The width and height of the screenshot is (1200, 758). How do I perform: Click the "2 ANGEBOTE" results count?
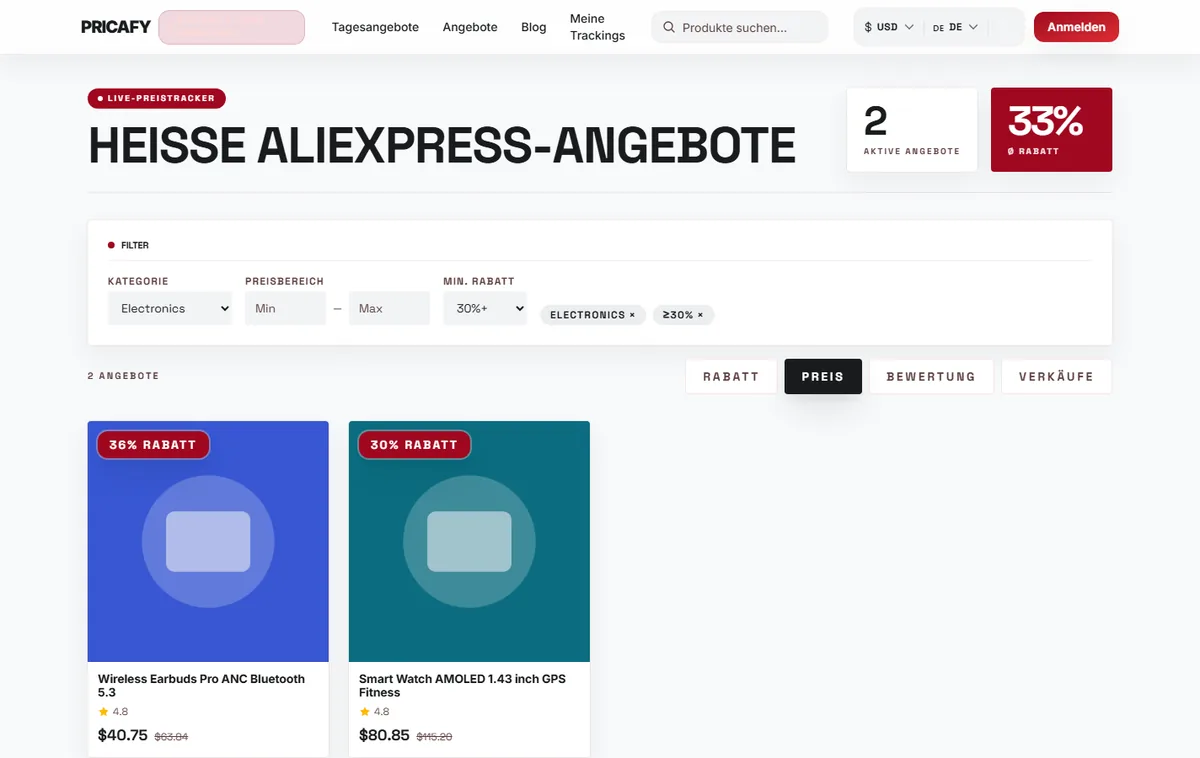click(123, 376)
